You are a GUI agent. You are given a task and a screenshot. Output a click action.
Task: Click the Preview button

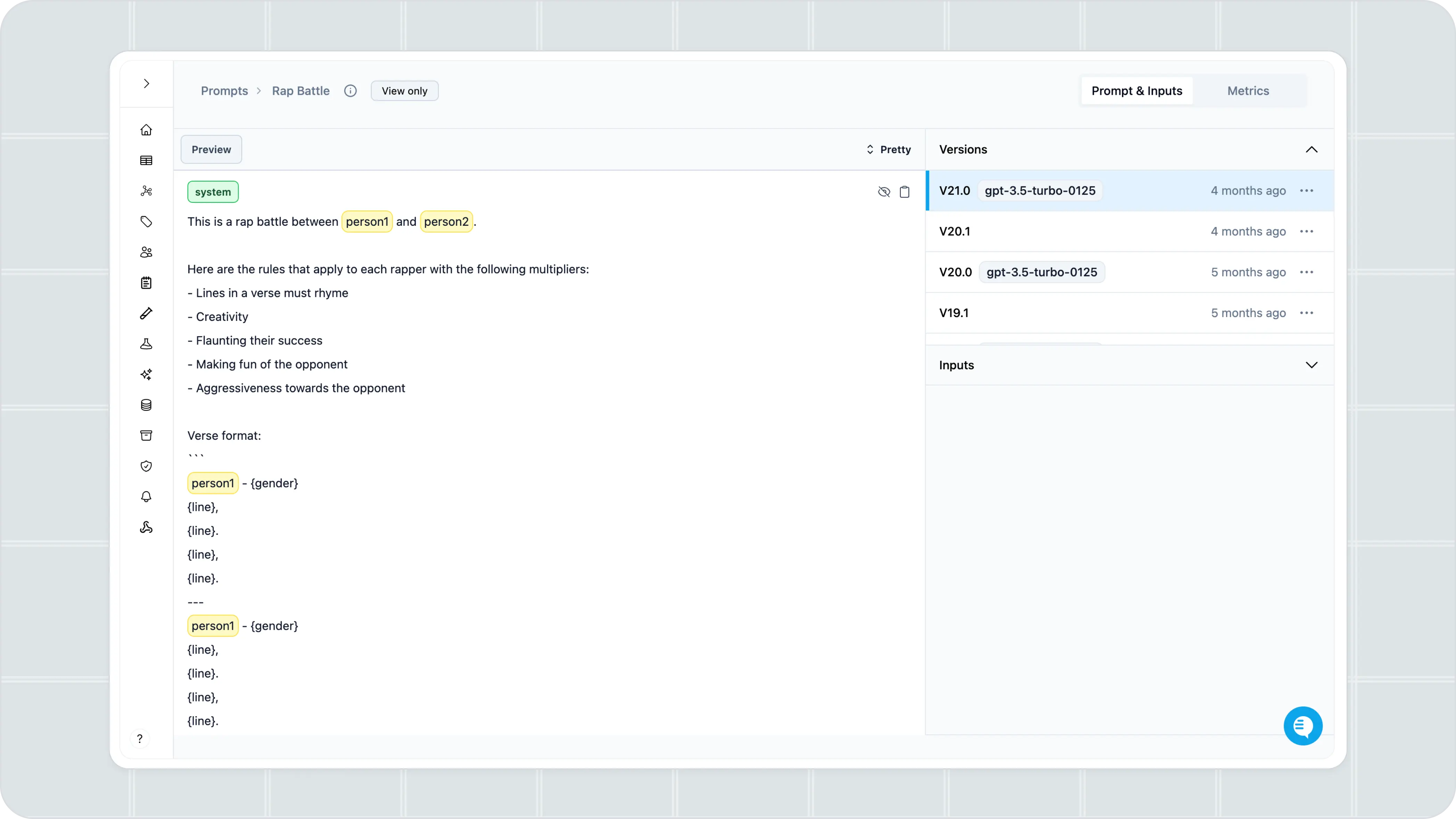(212, 149)
